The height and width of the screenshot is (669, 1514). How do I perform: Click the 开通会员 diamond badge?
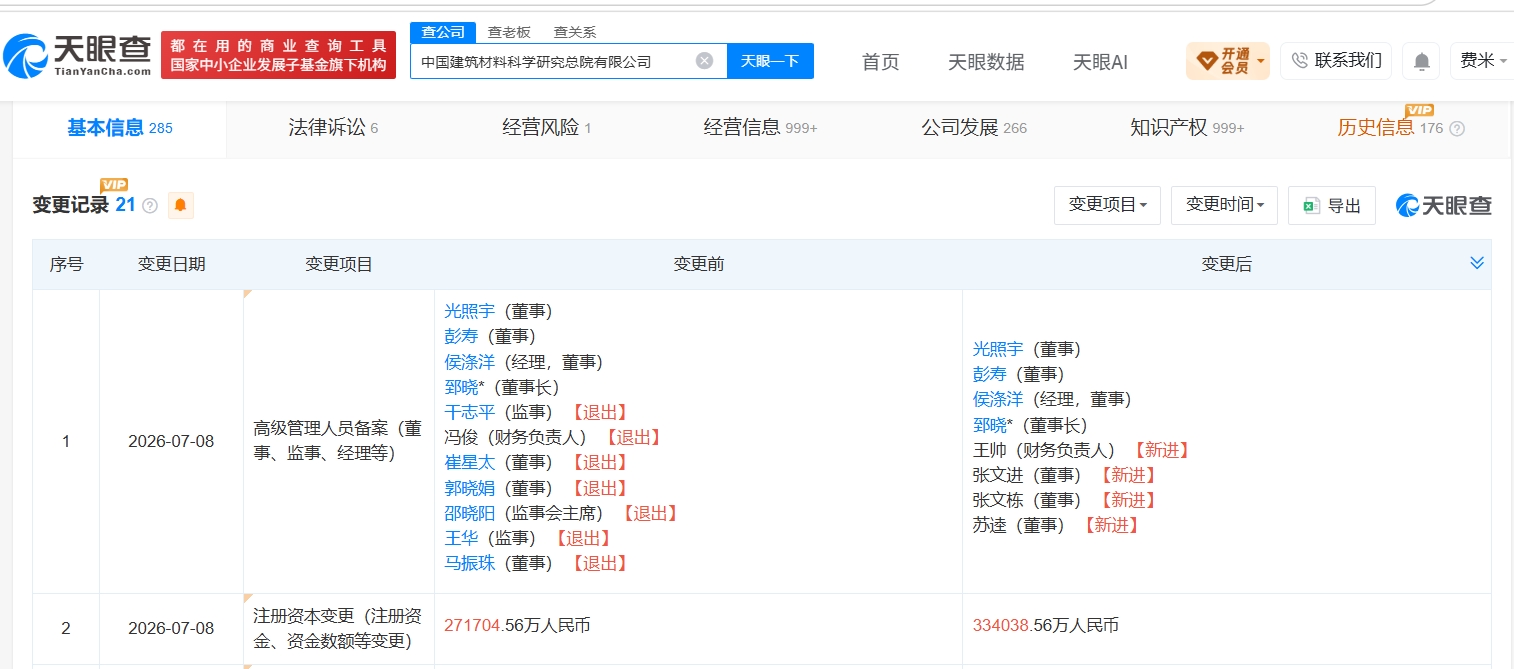coord(1227,61)
